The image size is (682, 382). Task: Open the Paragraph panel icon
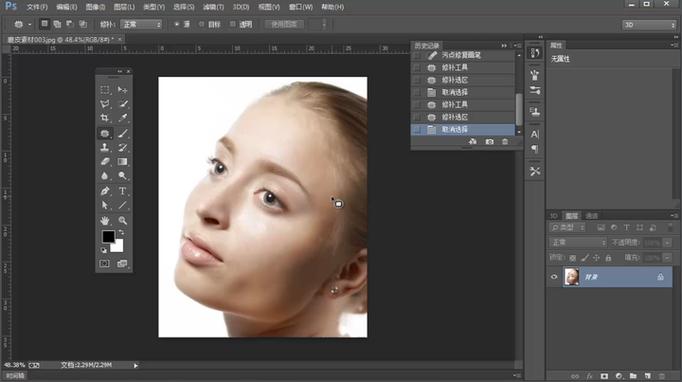tap(535, 149)
